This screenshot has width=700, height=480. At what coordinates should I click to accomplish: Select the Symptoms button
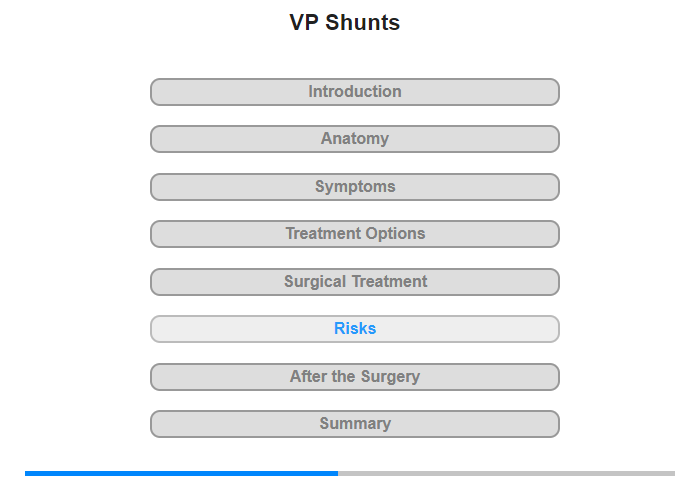click(x=354, y=187)
